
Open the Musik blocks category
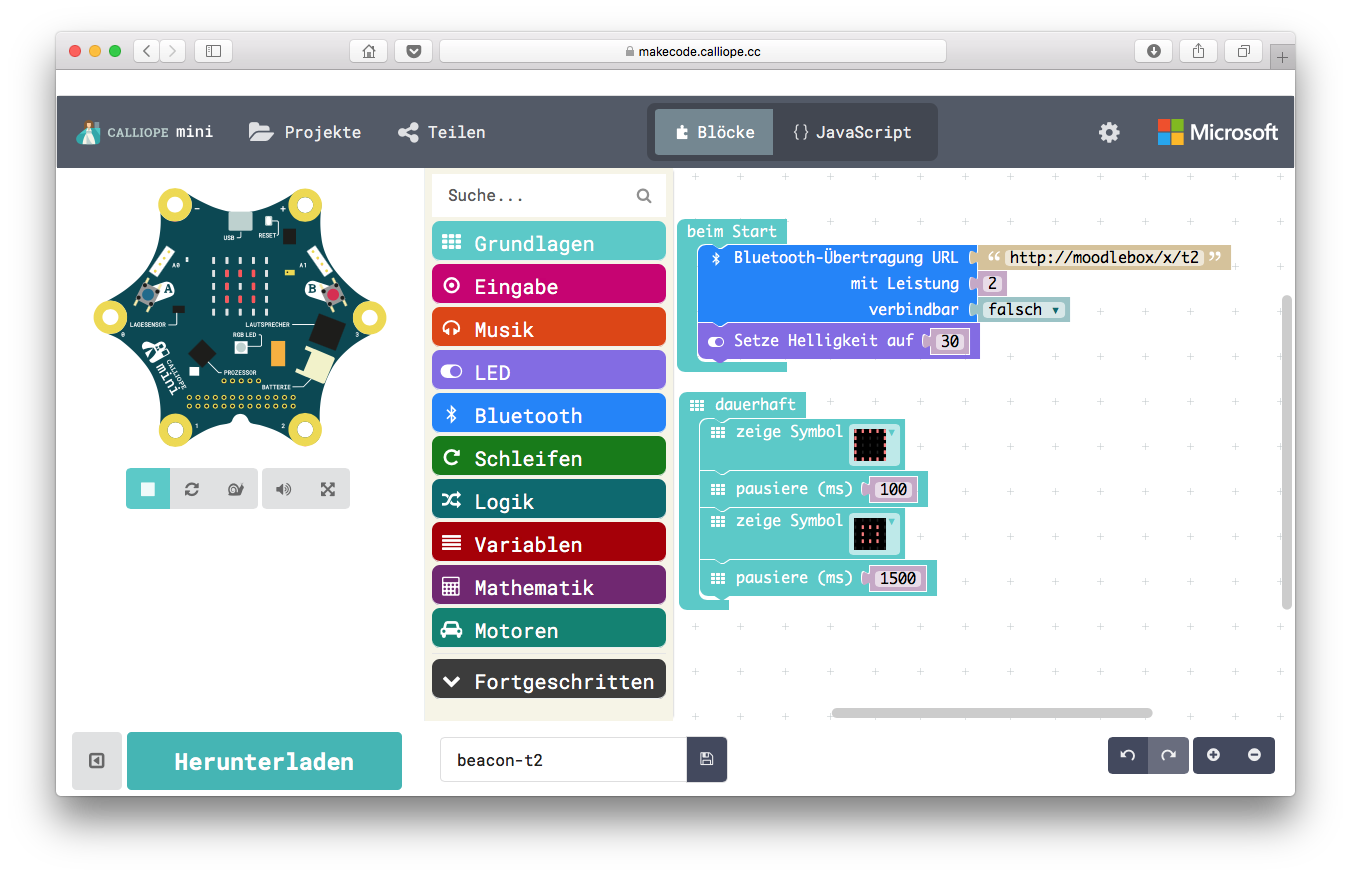pyautogui.click(x=548, y=326)
